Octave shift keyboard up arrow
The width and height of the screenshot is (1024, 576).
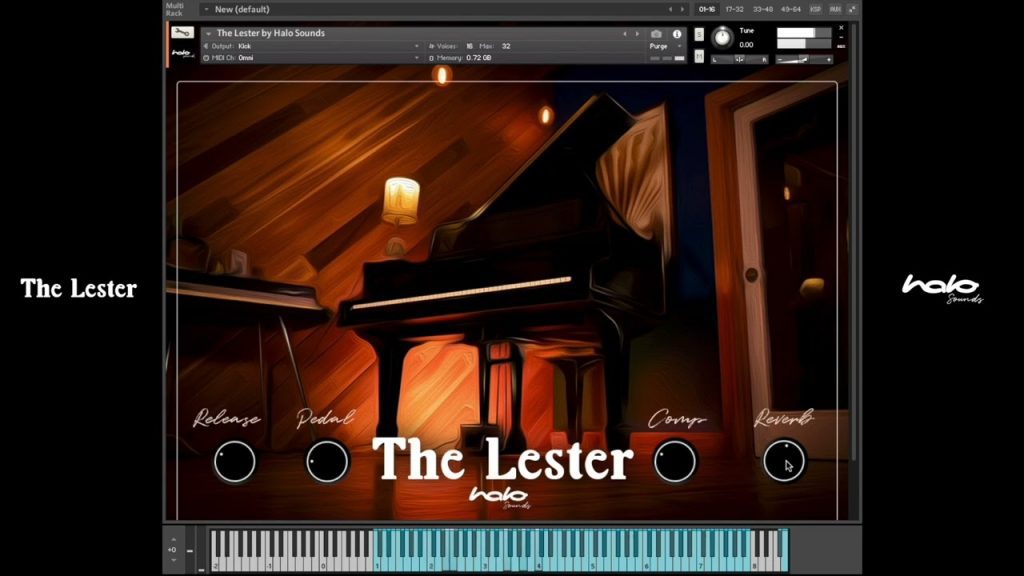[173, 540]
